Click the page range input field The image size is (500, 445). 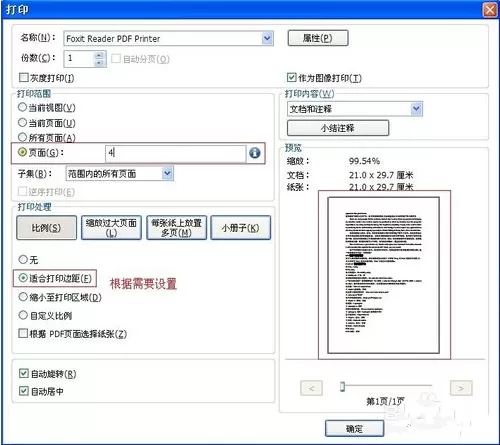(176, 153)
